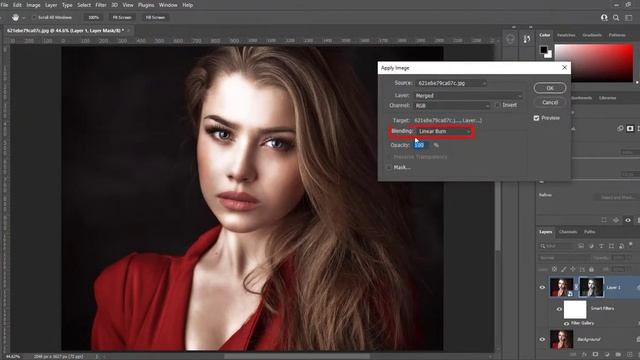The width and height of the screenshot is (640, 360).
Task: Select Layer 1 mask thumbnail
Action: (x=591, y=287)
